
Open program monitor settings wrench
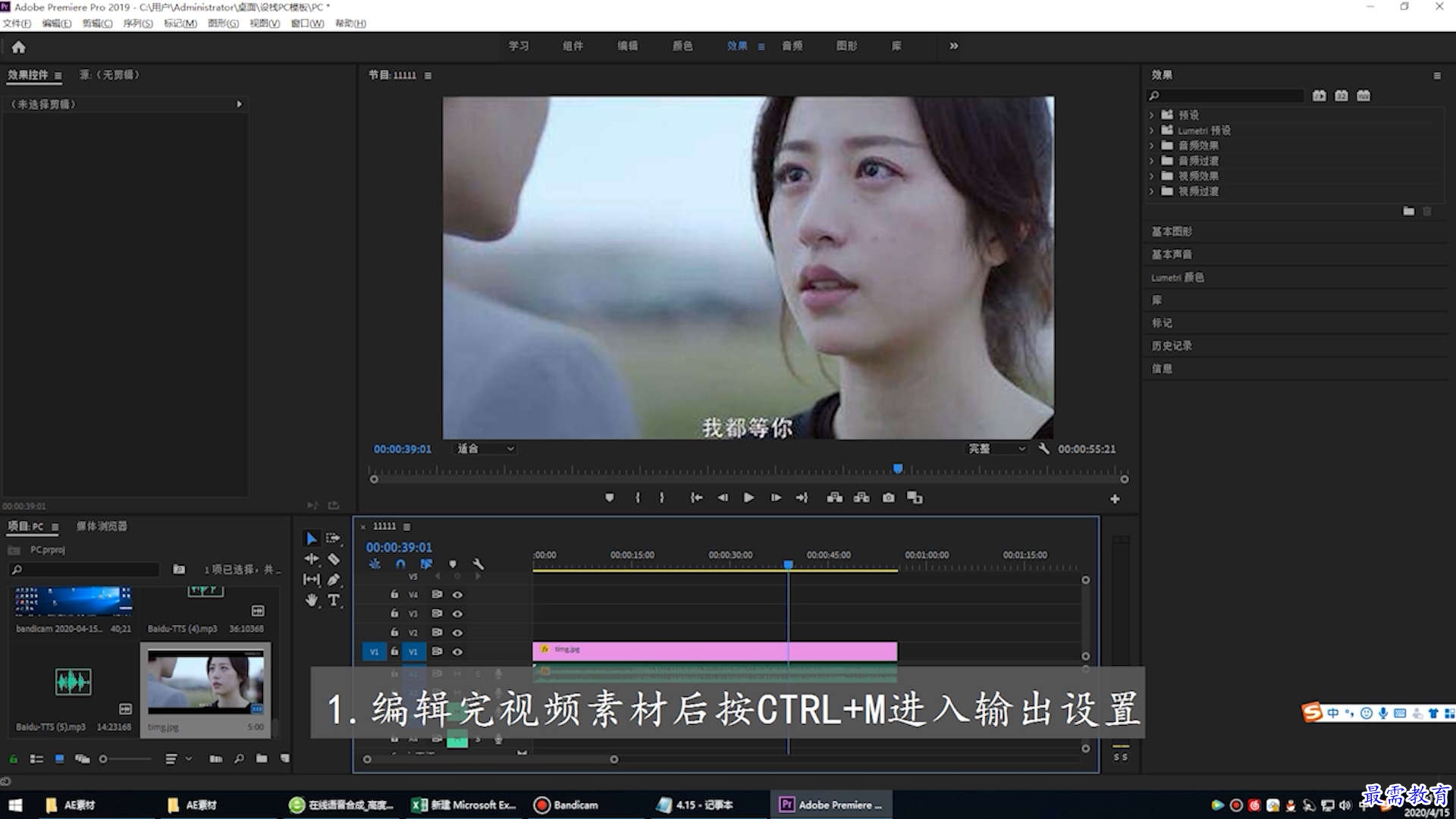[x=1043, y=448]
